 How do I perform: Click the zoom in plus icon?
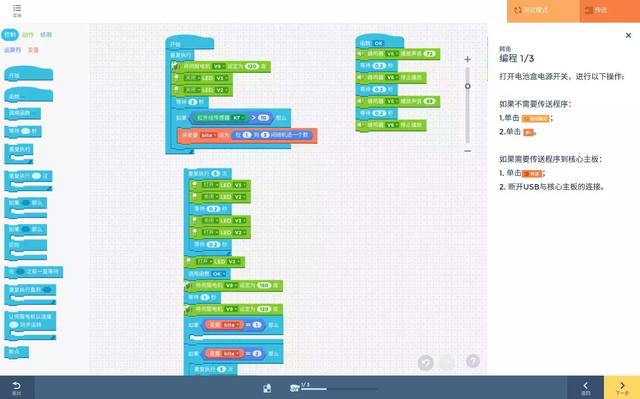(467, 60)
